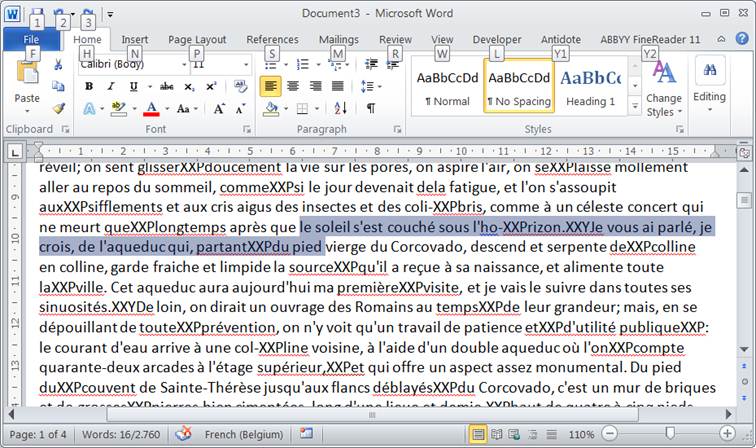Switch to the References tab
This screenshot has width=756, height=448.
[272, 39]
